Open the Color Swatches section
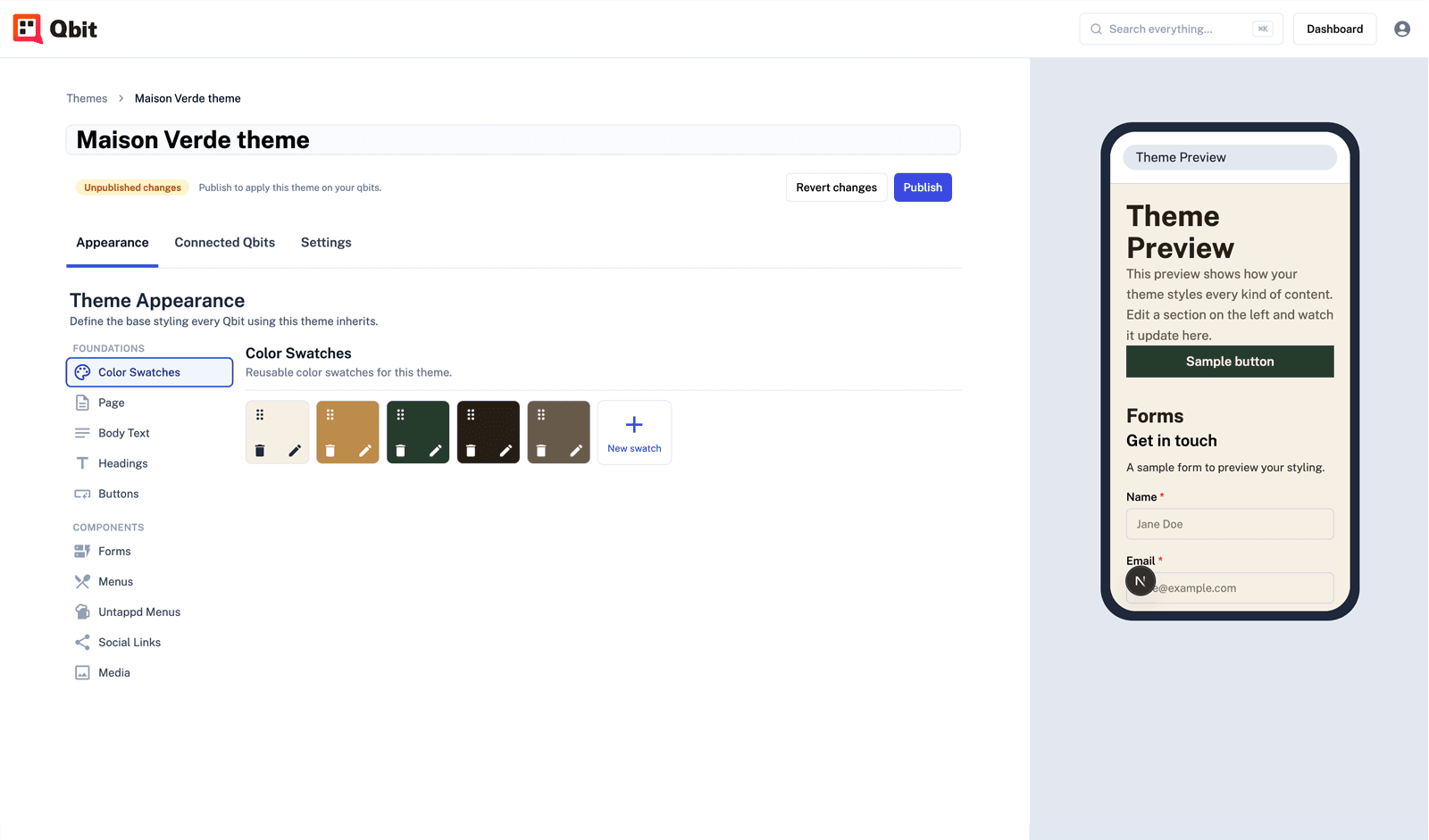Image resolution: width=1429 pixels, height=840 pixels. 149,372
